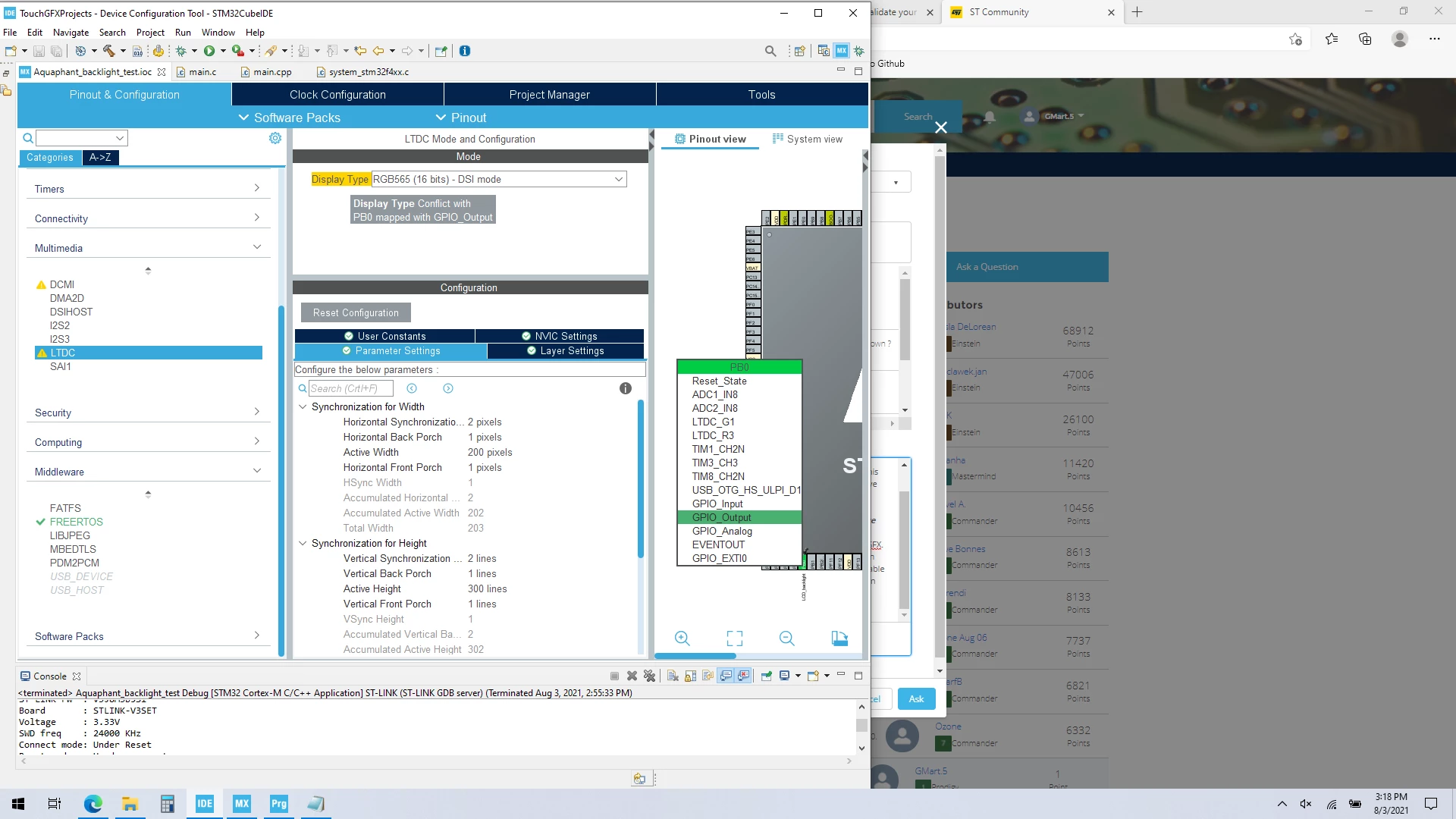
Task: Click the Reset Configuration button
Action: pyautogui.click(x=356, y=312)
